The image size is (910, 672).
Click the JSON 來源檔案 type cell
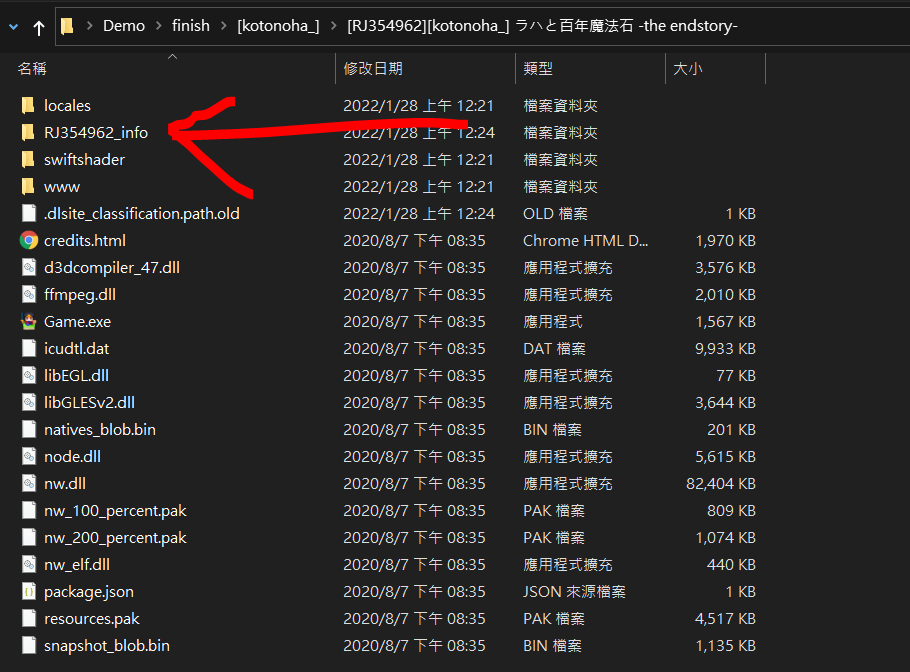click(x=574, y=591)
